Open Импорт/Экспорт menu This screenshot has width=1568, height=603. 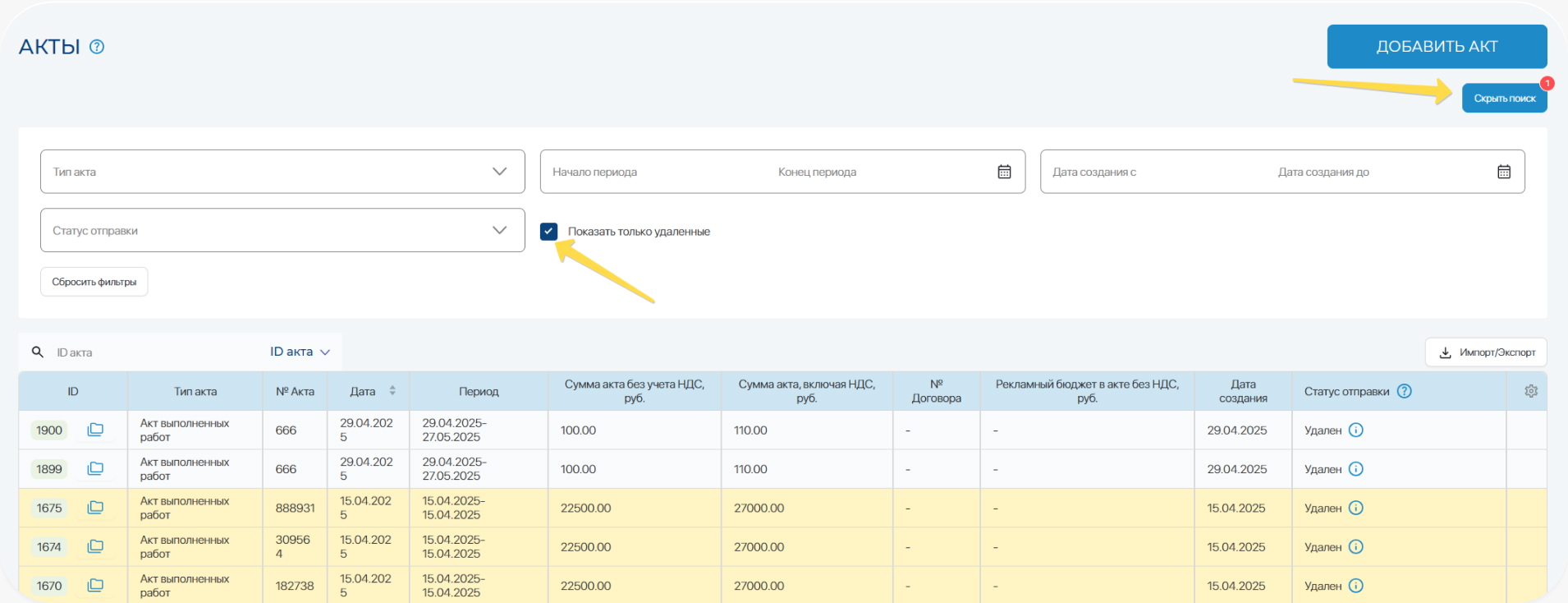(x=1486, y=352)
